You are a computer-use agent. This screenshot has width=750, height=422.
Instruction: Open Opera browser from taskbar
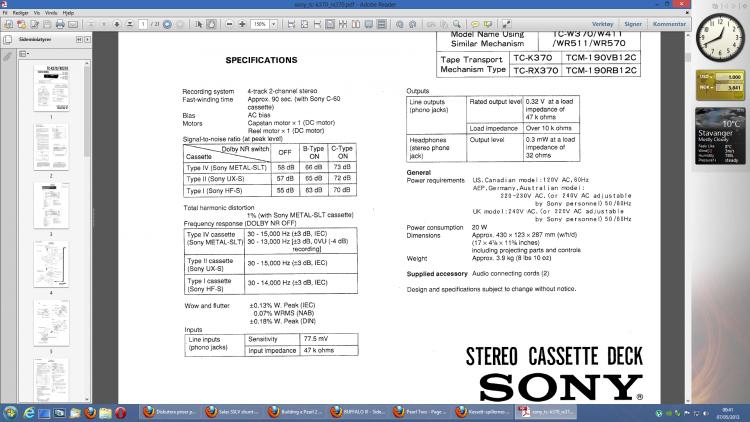(121, 412)
